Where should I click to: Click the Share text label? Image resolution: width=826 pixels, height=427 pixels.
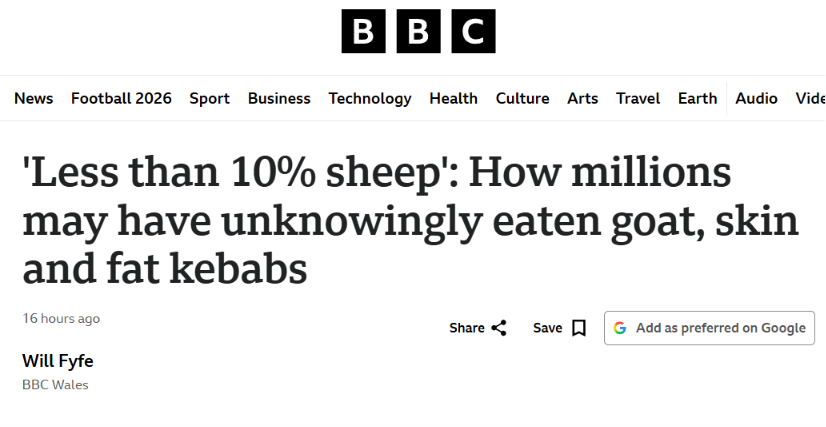[467, 328]
